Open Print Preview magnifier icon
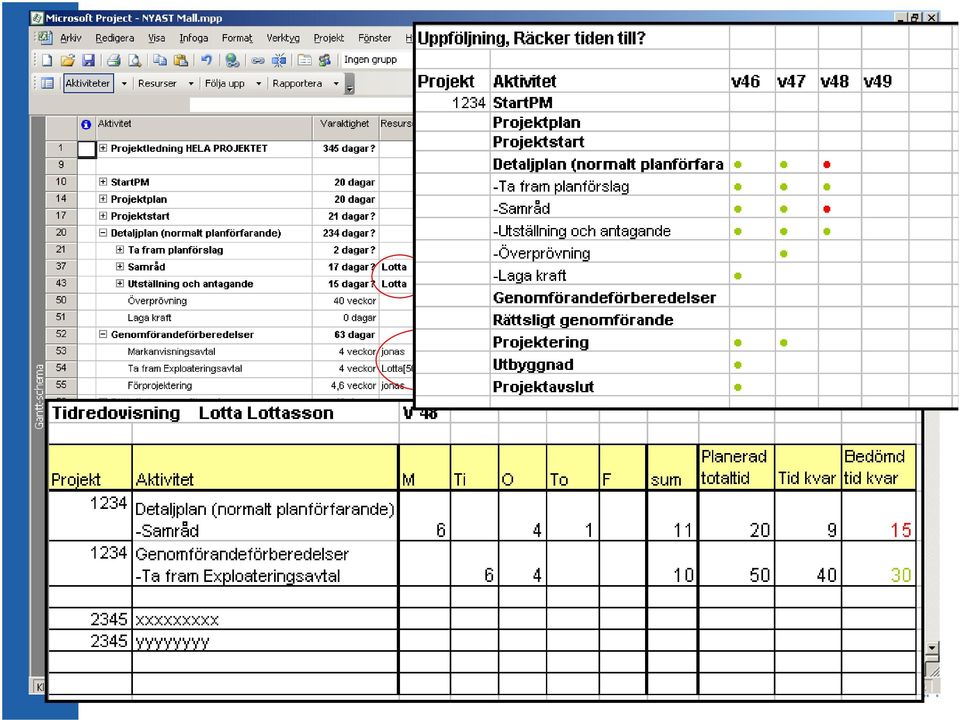This screenshot has width=959, height=720. (135, 60)
